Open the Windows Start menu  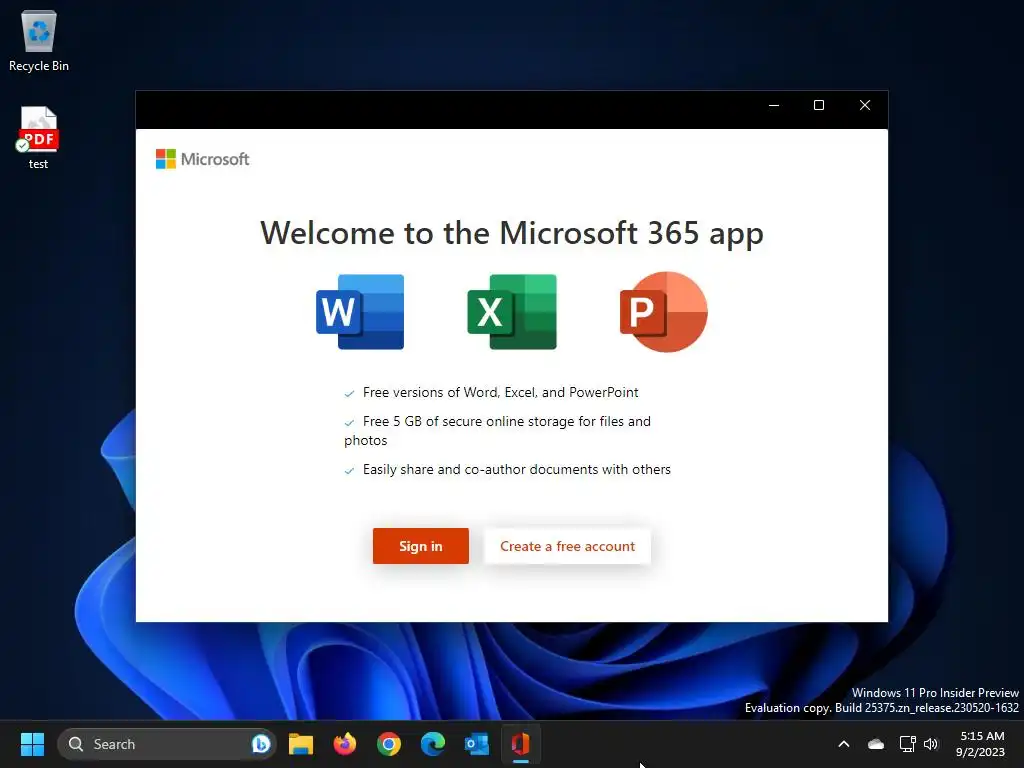(32, 744)
